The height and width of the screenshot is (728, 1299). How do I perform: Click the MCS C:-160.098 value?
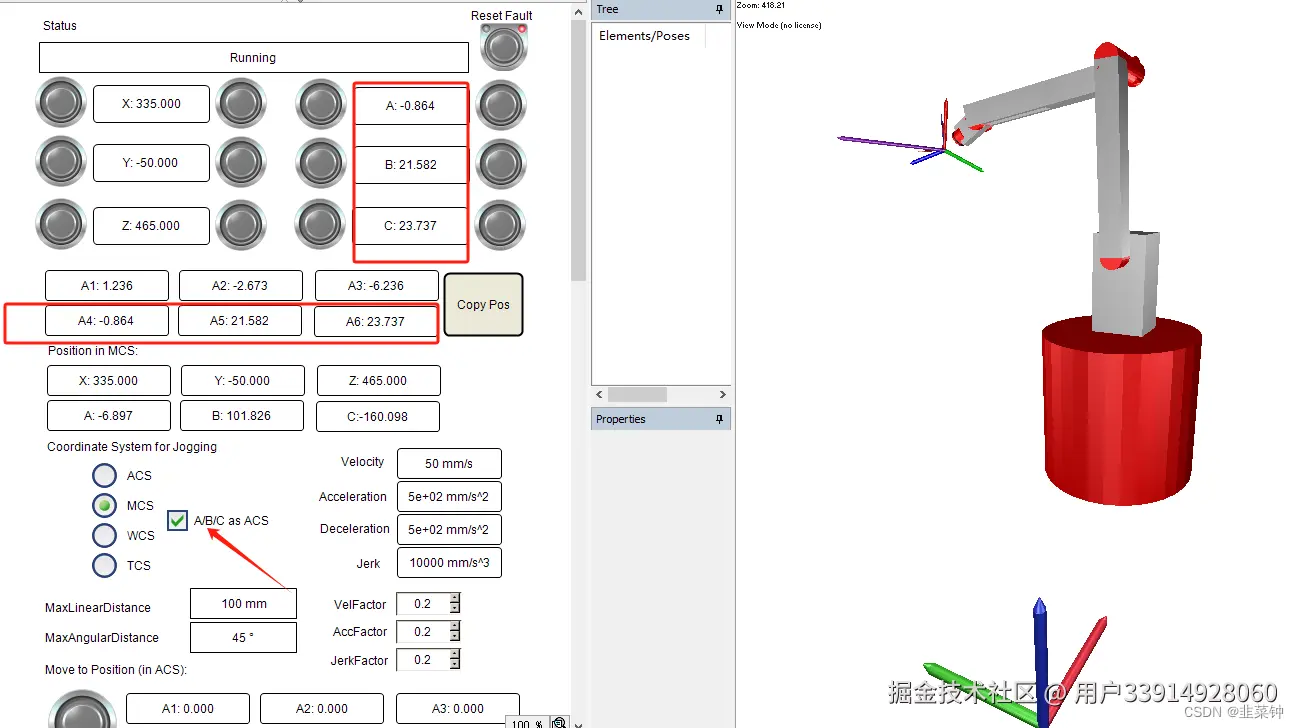[378, 417]
